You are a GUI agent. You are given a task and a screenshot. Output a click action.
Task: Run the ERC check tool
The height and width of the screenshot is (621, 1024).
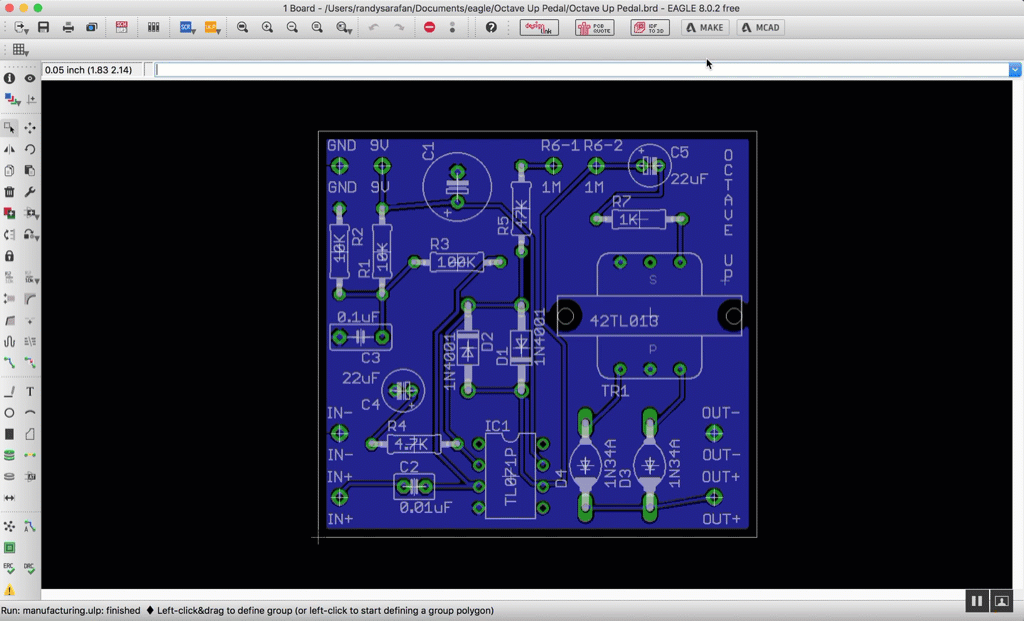tap(9, 569)
